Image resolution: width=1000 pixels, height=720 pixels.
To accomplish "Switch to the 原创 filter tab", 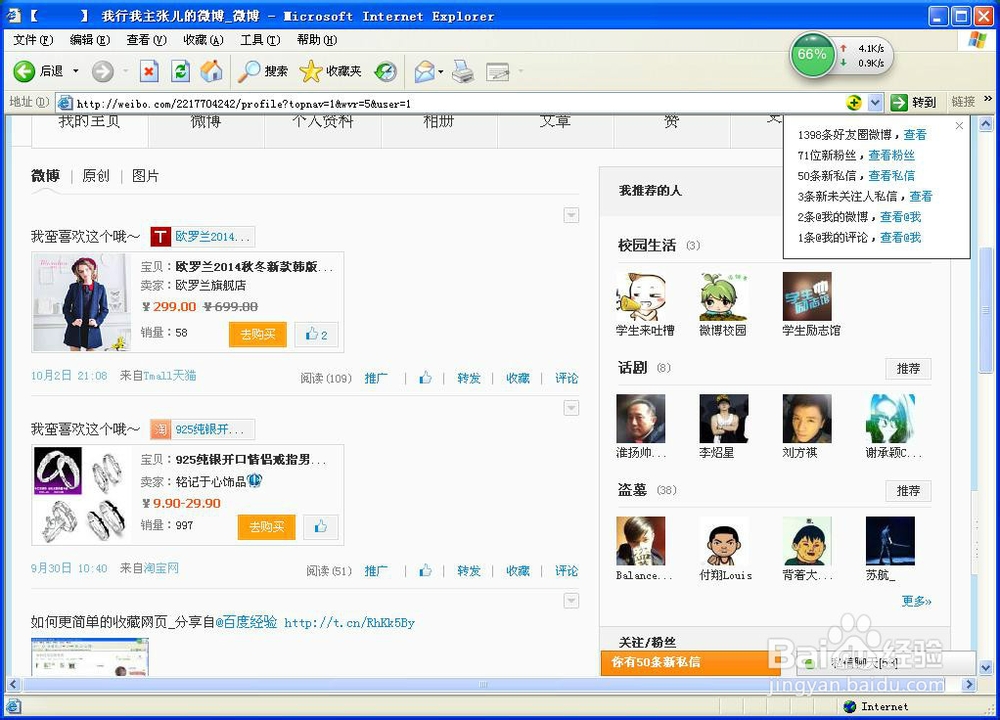I will [96, 176].
